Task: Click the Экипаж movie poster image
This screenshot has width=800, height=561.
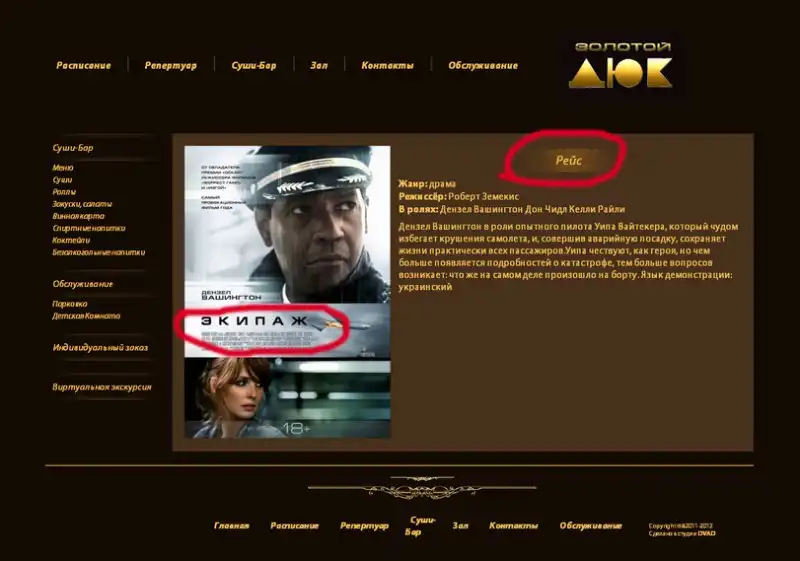Action: pos(287,292)
